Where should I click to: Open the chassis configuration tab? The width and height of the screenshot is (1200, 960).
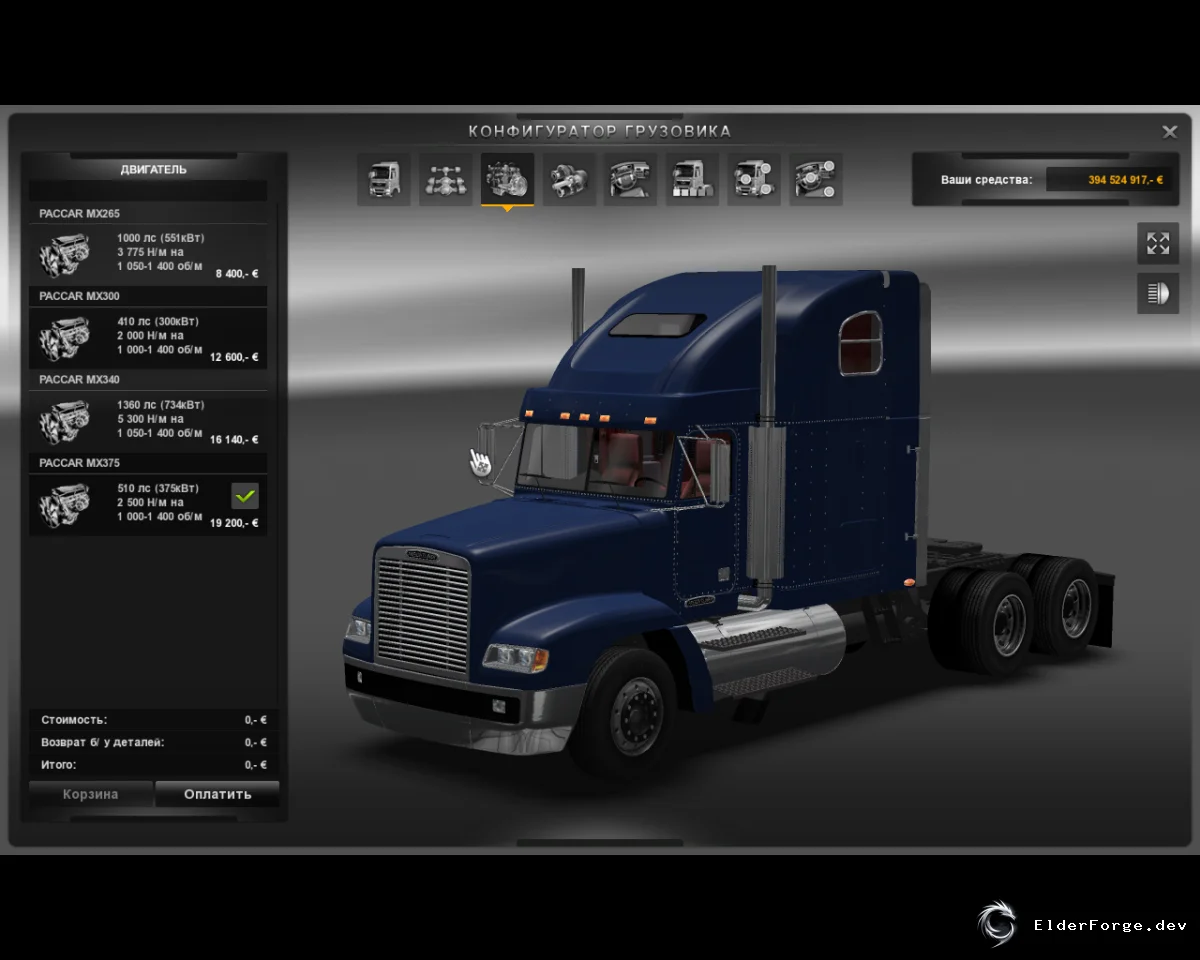pyautogui.click(x=446, y=180)
